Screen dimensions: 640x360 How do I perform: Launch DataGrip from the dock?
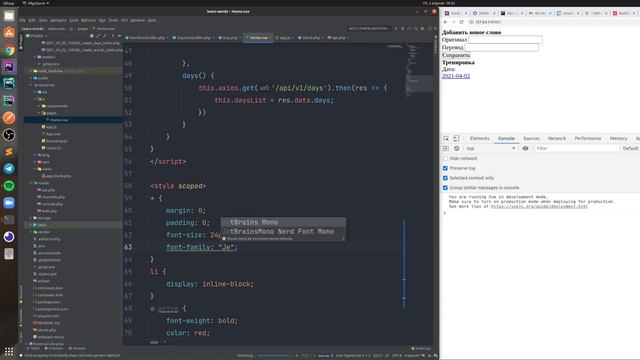click(x=9, y=101)
